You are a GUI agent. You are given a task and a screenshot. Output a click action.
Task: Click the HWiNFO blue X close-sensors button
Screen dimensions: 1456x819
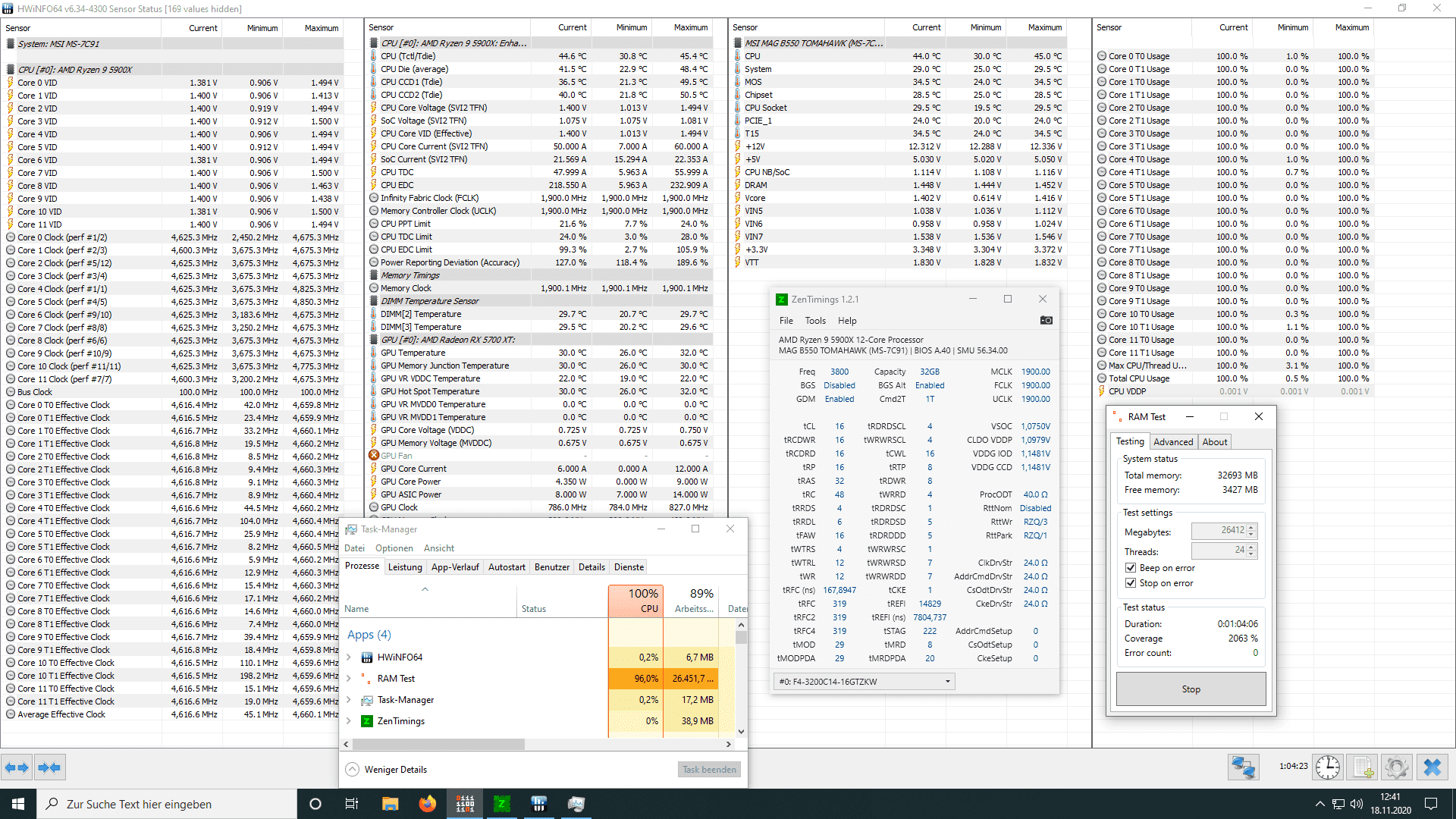pos(1432,767)
